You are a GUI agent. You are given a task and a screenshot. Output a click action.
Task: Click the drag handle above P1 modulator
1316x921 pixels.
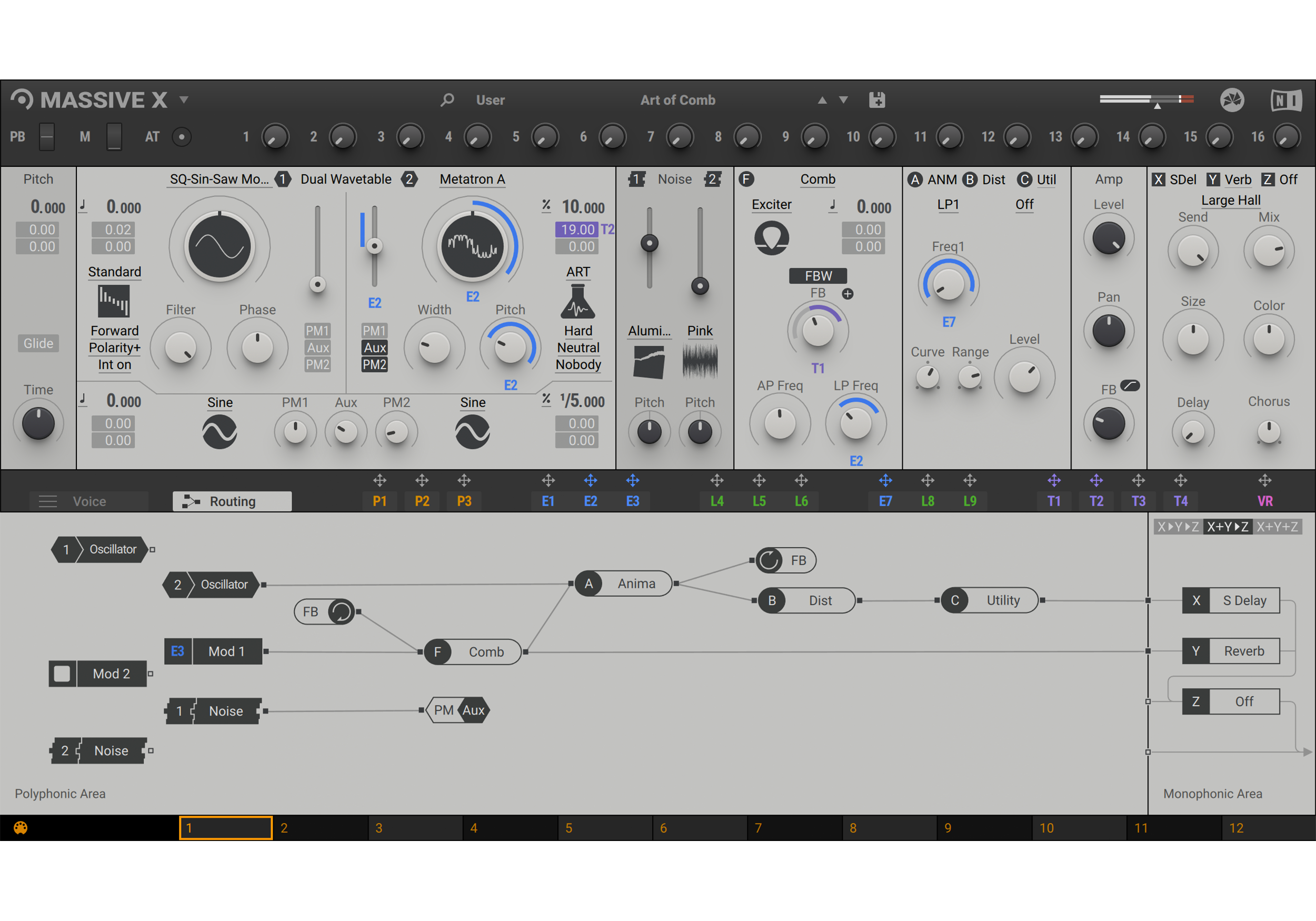[x=380, y=480]
